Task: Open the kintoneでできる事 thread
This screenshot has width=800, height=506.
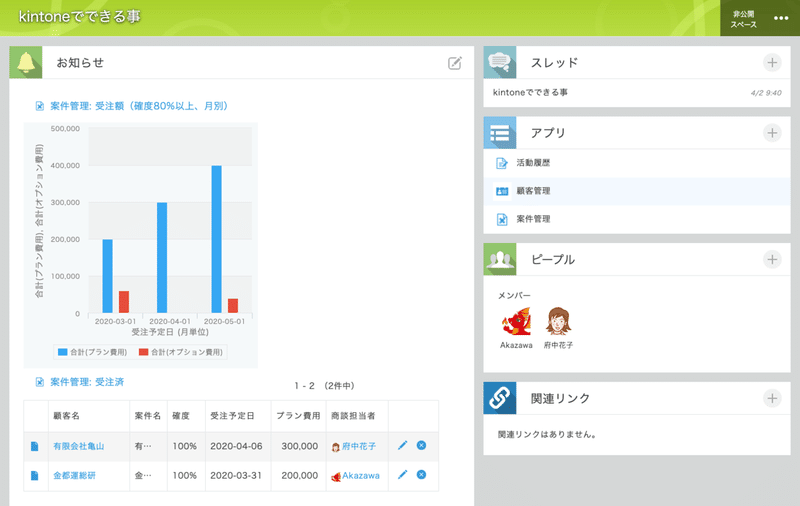Action: coord(530,92)
